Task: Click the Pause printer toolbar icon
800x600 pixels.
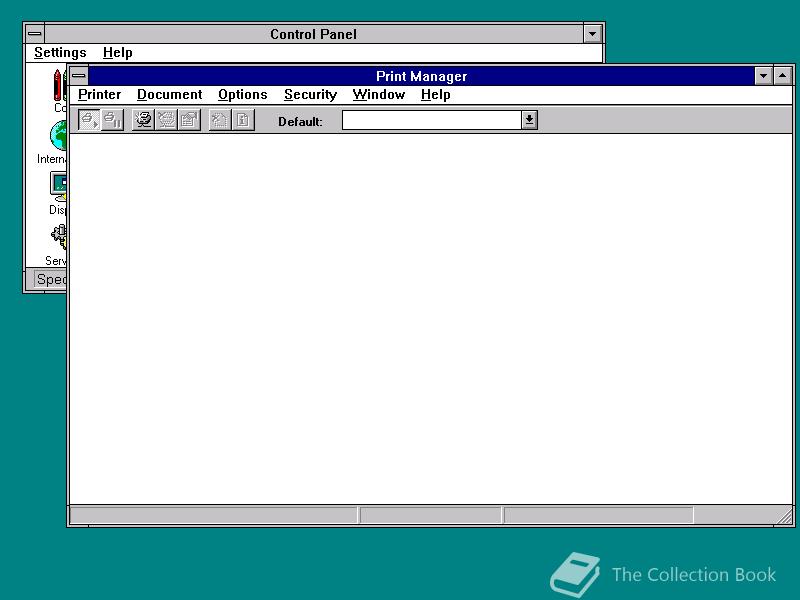Action: coord(112,120)
